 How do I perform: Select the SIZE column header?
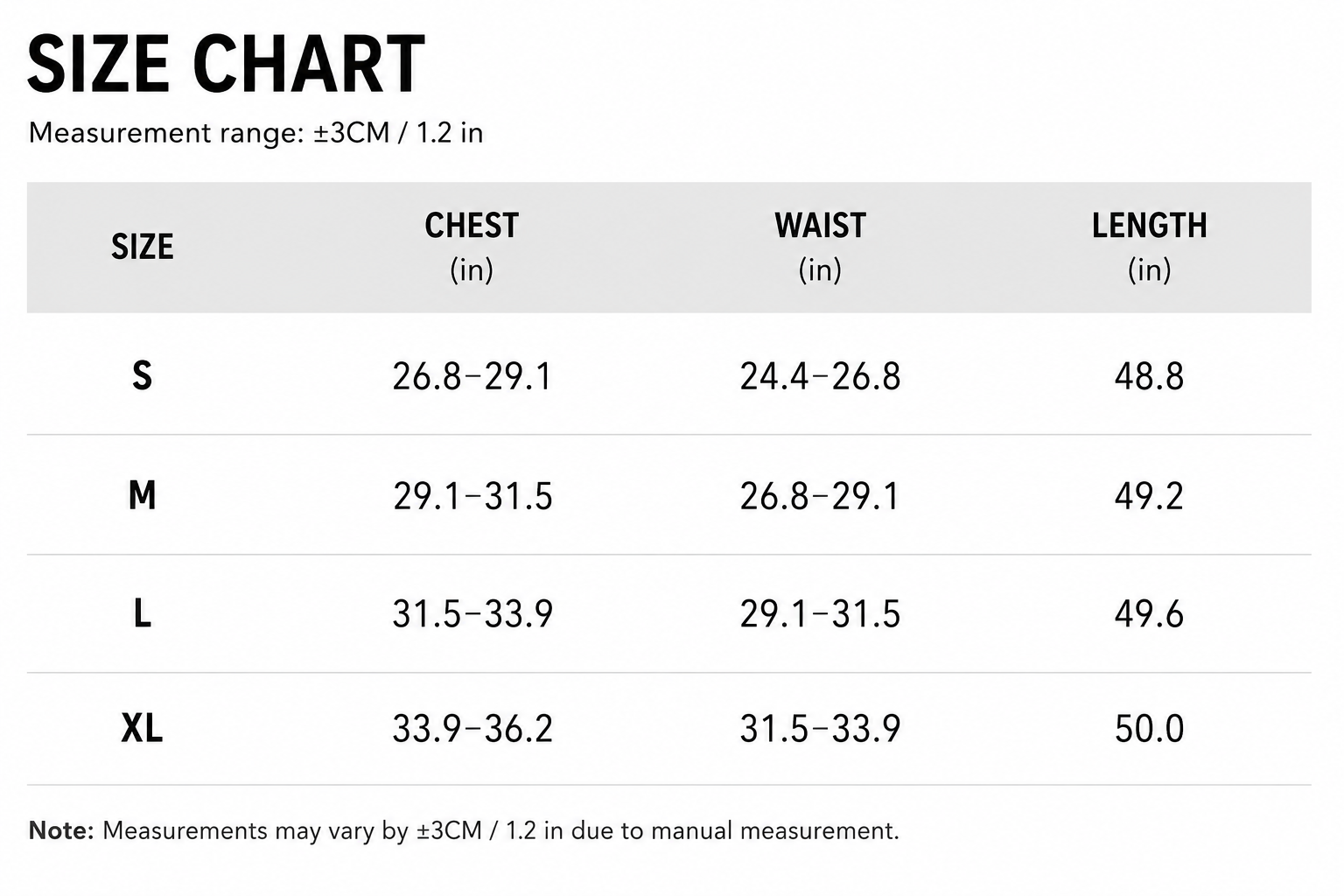point(143,248)
